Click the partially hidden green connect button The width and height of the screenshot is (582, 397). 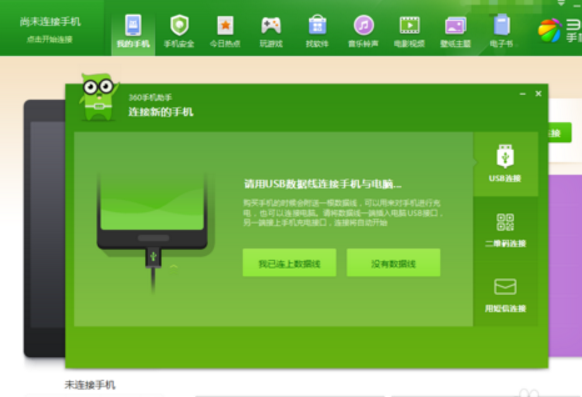pos(560,132)
